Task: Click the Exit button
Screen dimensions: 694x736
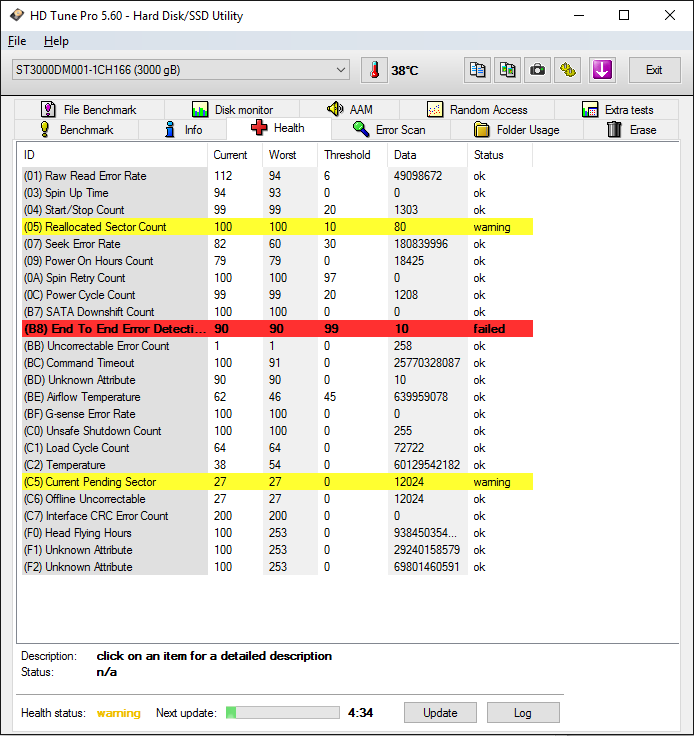Action: (x=654, y=70)
